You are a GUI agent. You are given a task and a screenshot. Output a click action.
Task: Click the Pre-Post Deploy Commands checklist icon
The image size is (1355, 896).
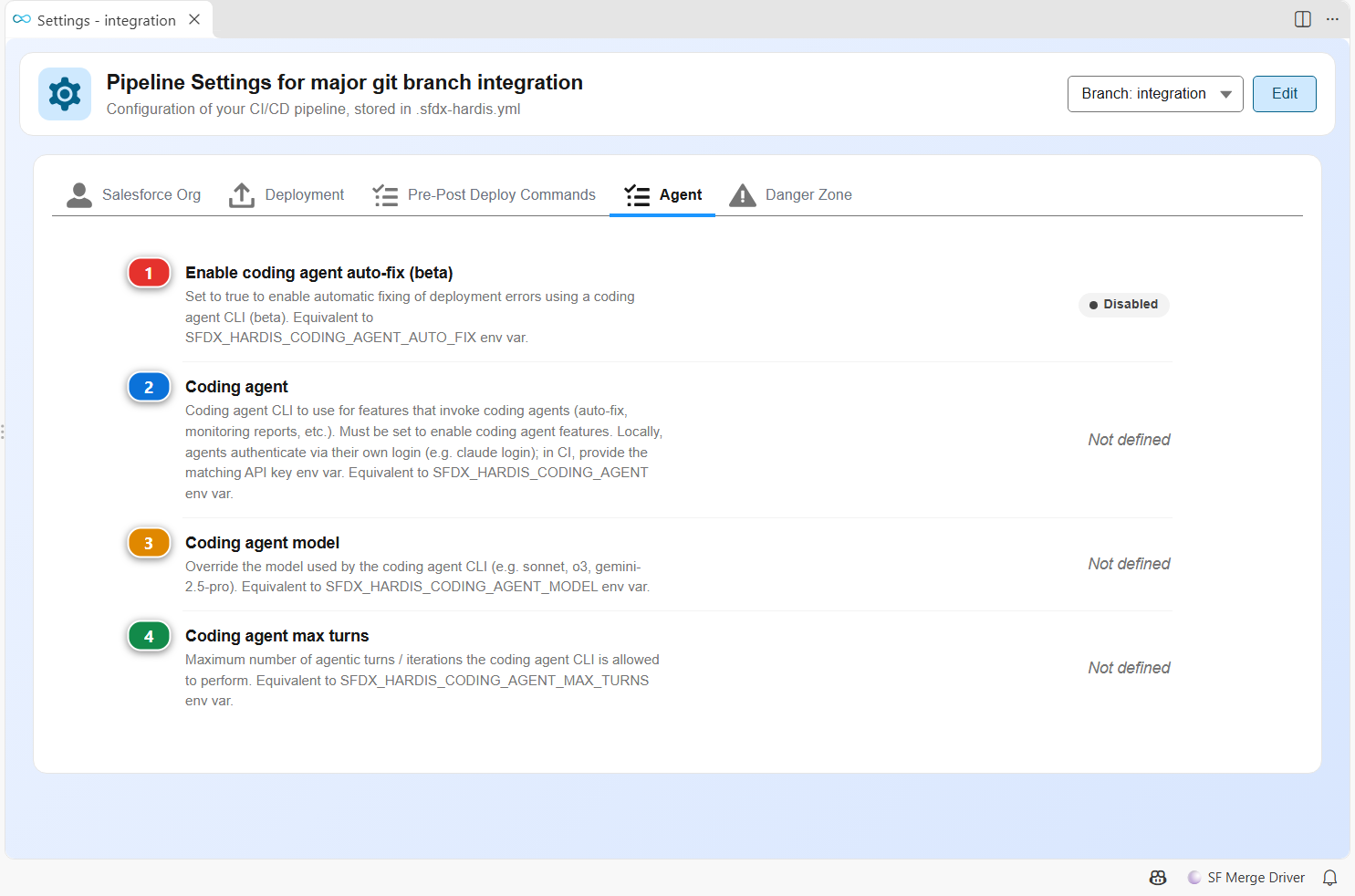point(385,194)
